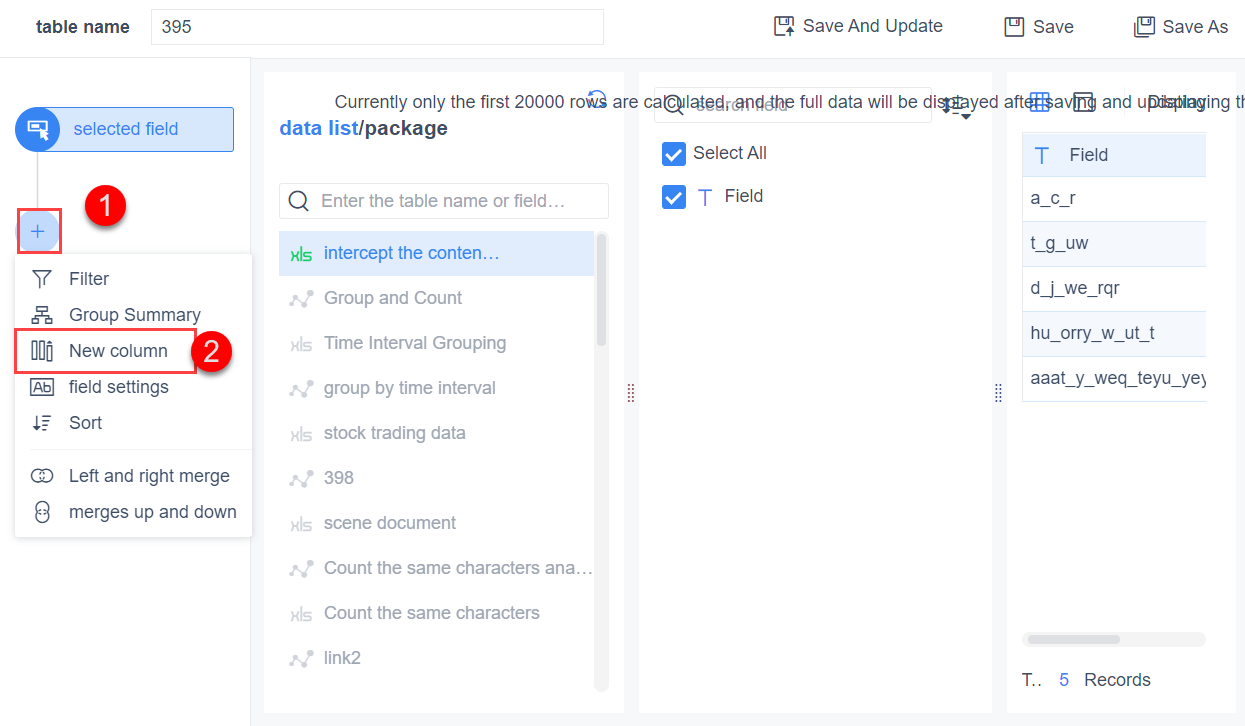Click the refresh icon near the 20000 rows notice

597,100
